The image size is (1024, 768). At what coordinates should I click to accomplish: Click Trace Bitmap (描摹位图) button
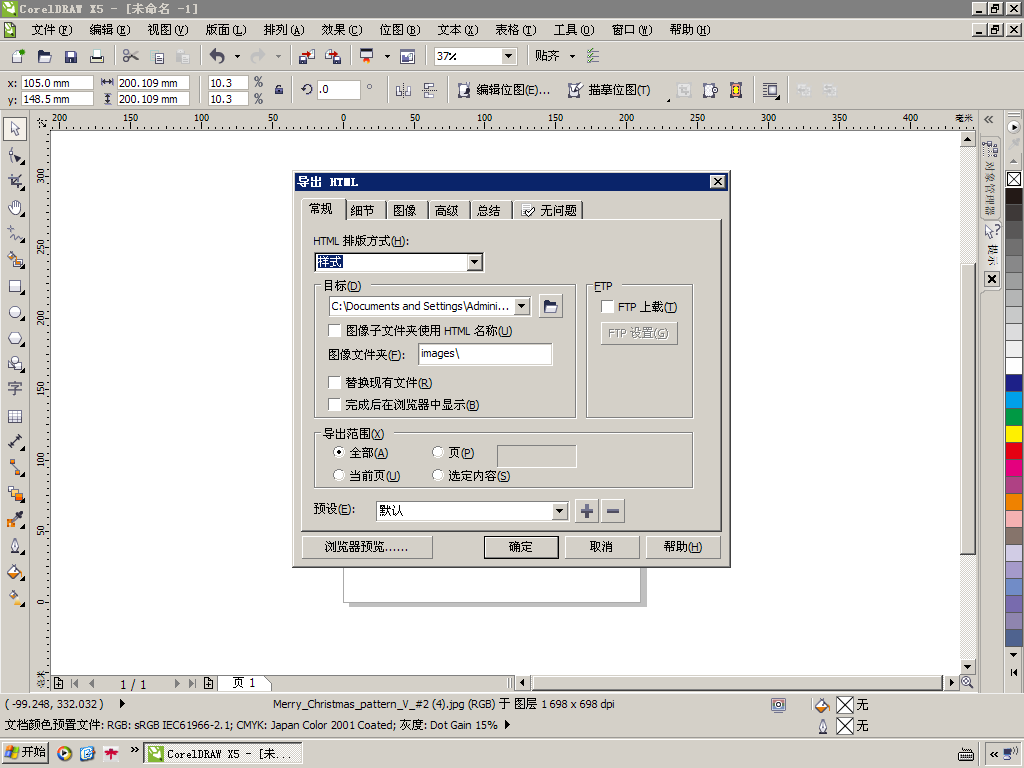609,90
